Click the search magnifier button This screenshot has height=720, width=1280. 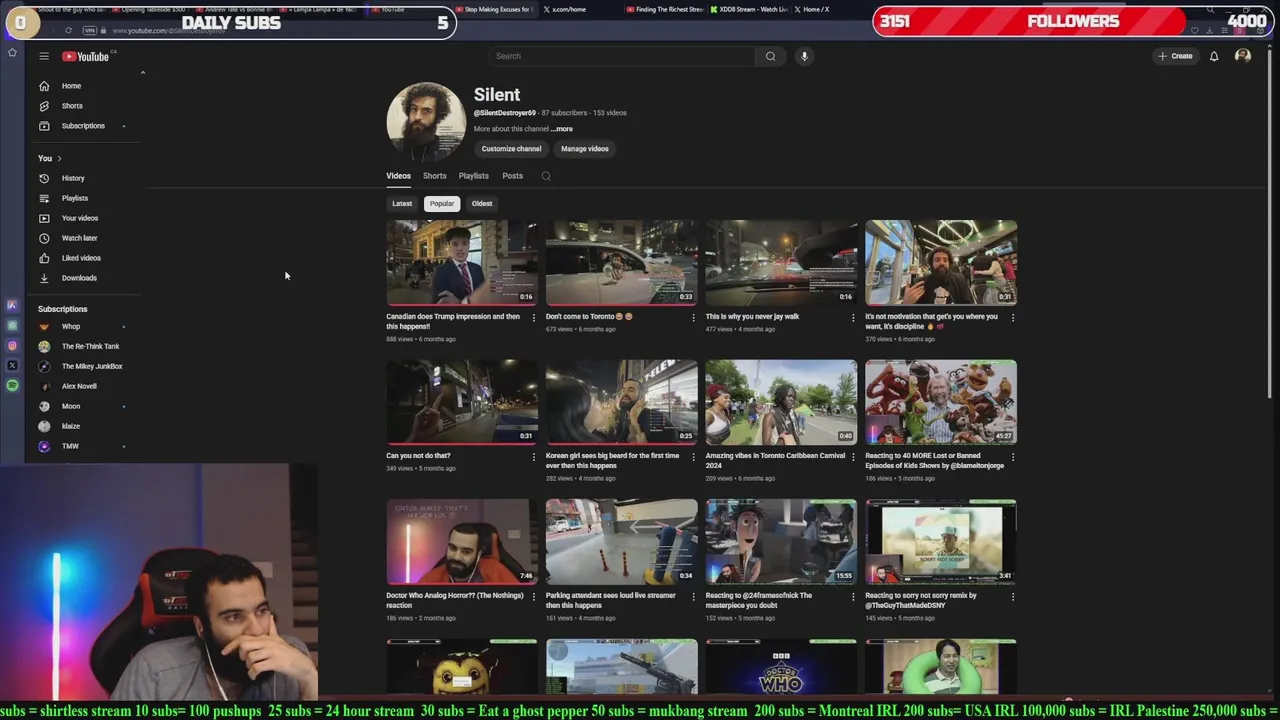770,56
